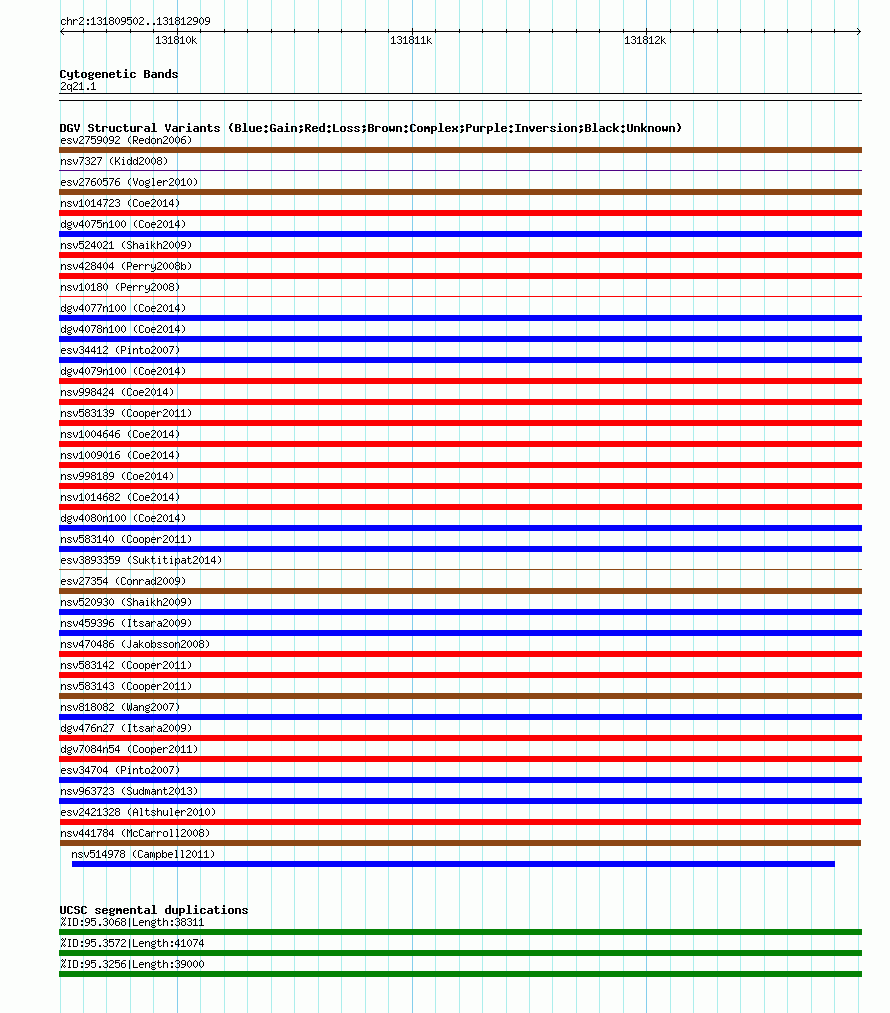Select nsv428404 (Perry2008b) label

point(126,266)
